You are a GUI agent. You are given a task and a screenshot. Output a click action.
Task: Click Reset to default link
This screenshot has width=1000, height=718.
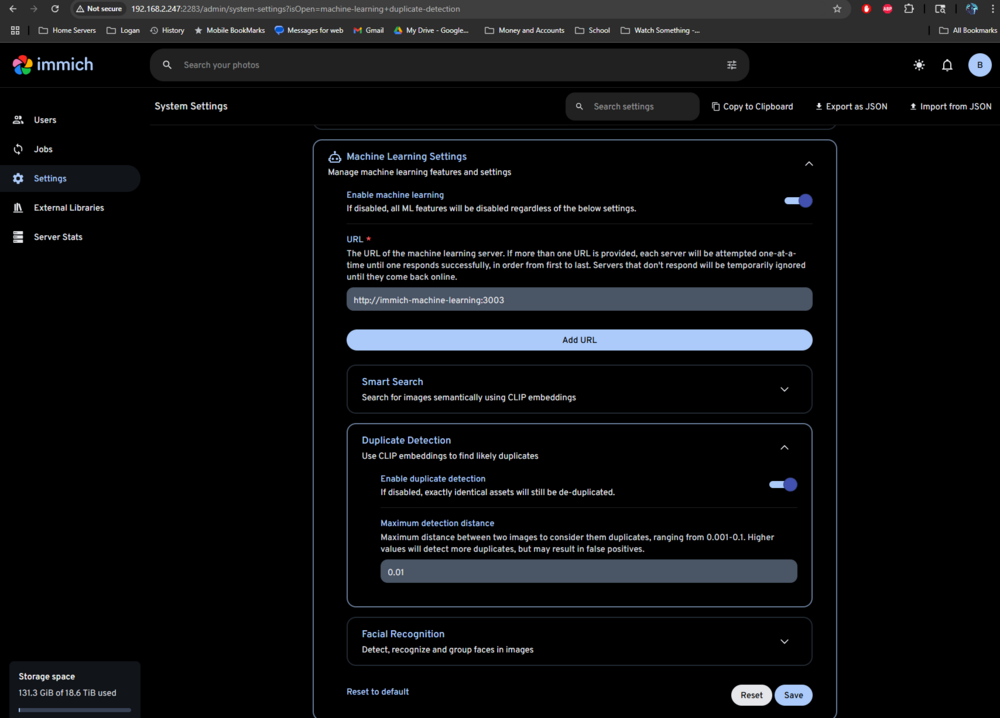pos(378,692)
